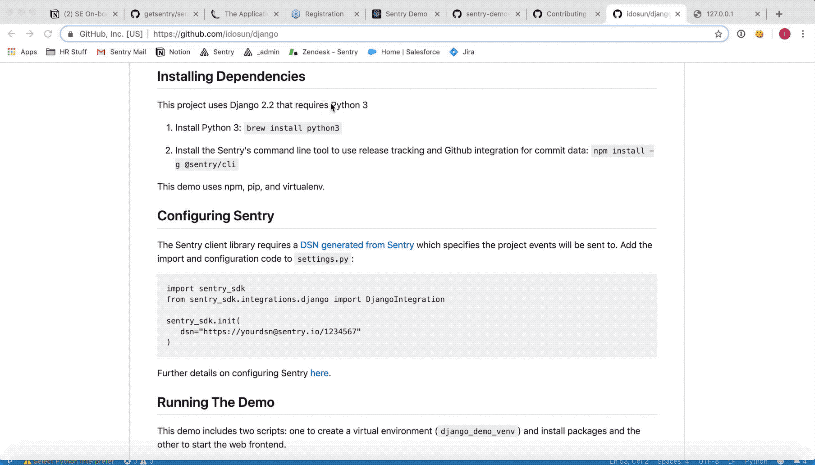Click the 'brew install python3' code snippet
The height and width of the screenshot is (465, 815).
(293, 128)
